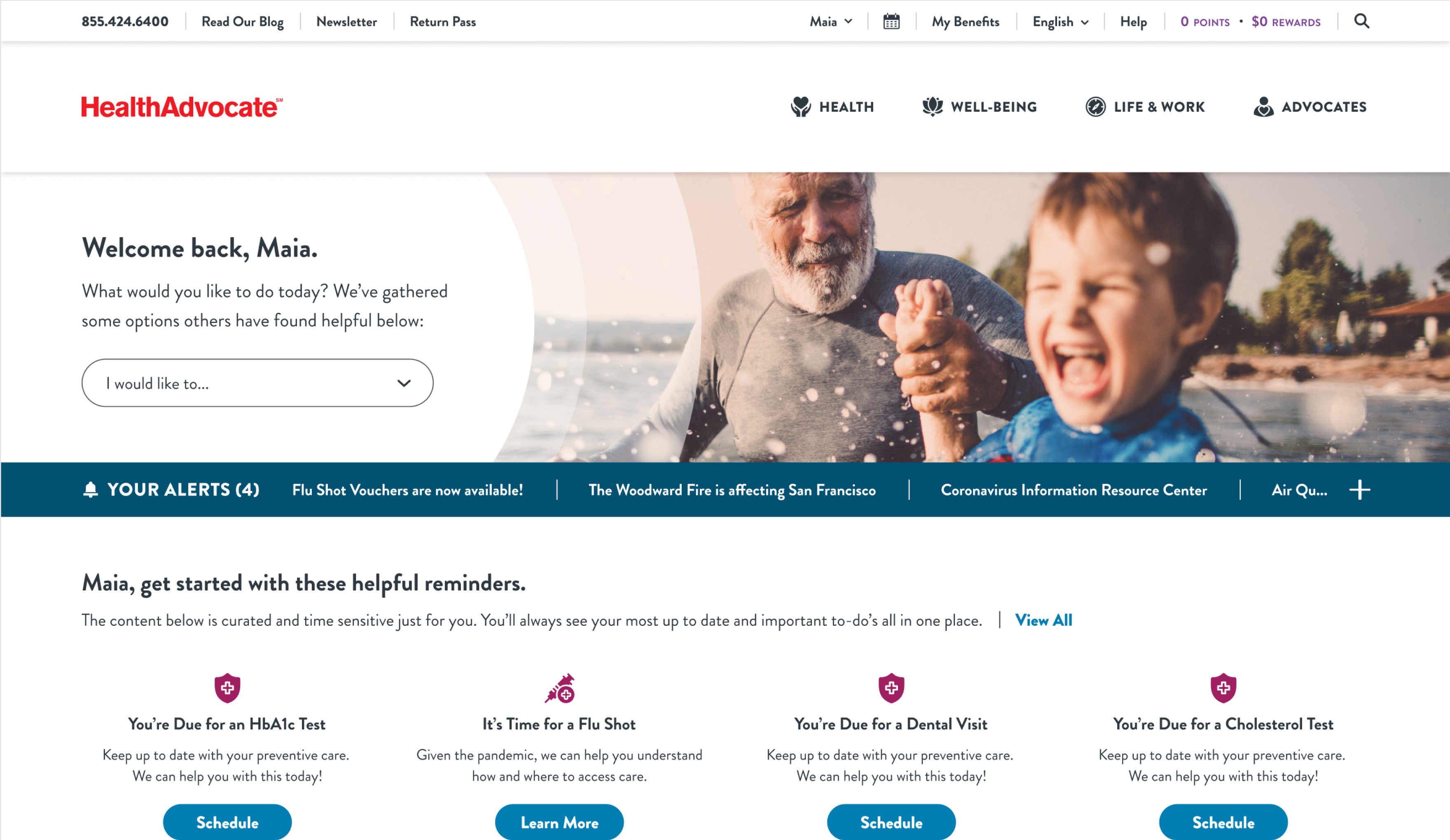Open the Maia account dropdown
1450x840 pixels.
[831, 22]
